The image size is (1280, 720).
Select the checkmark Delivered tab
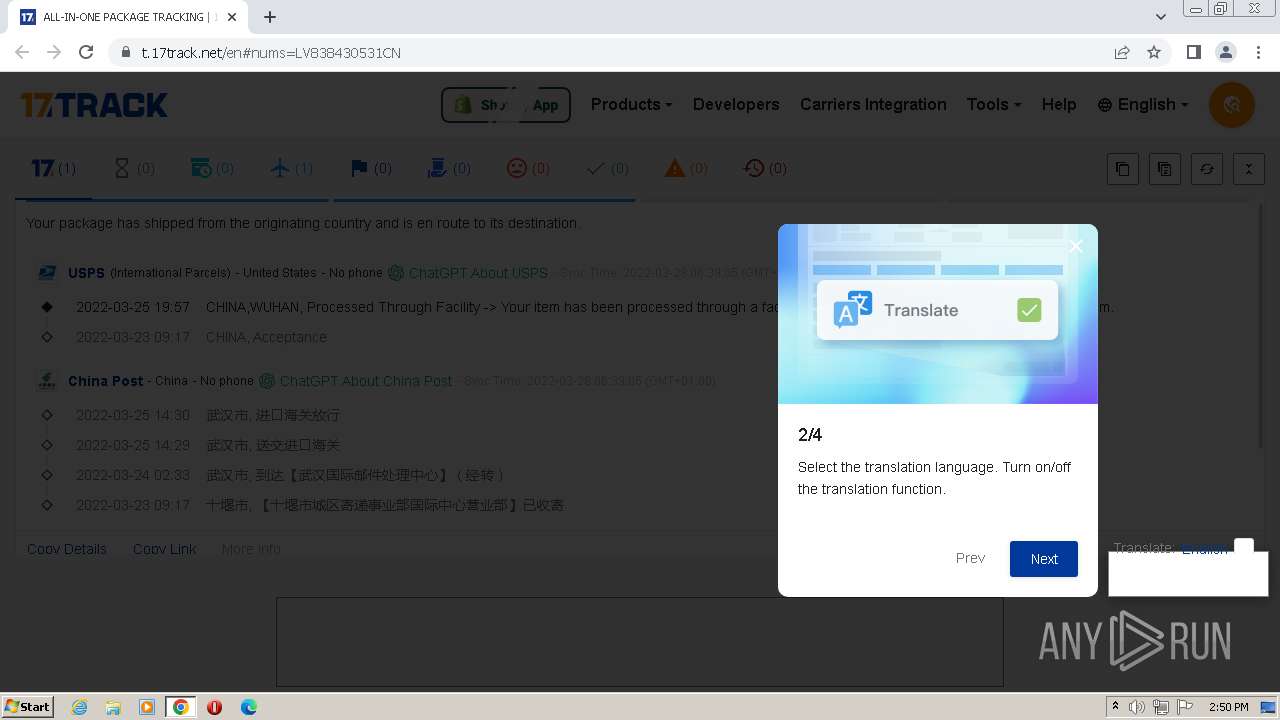click(x=607, y=168)
